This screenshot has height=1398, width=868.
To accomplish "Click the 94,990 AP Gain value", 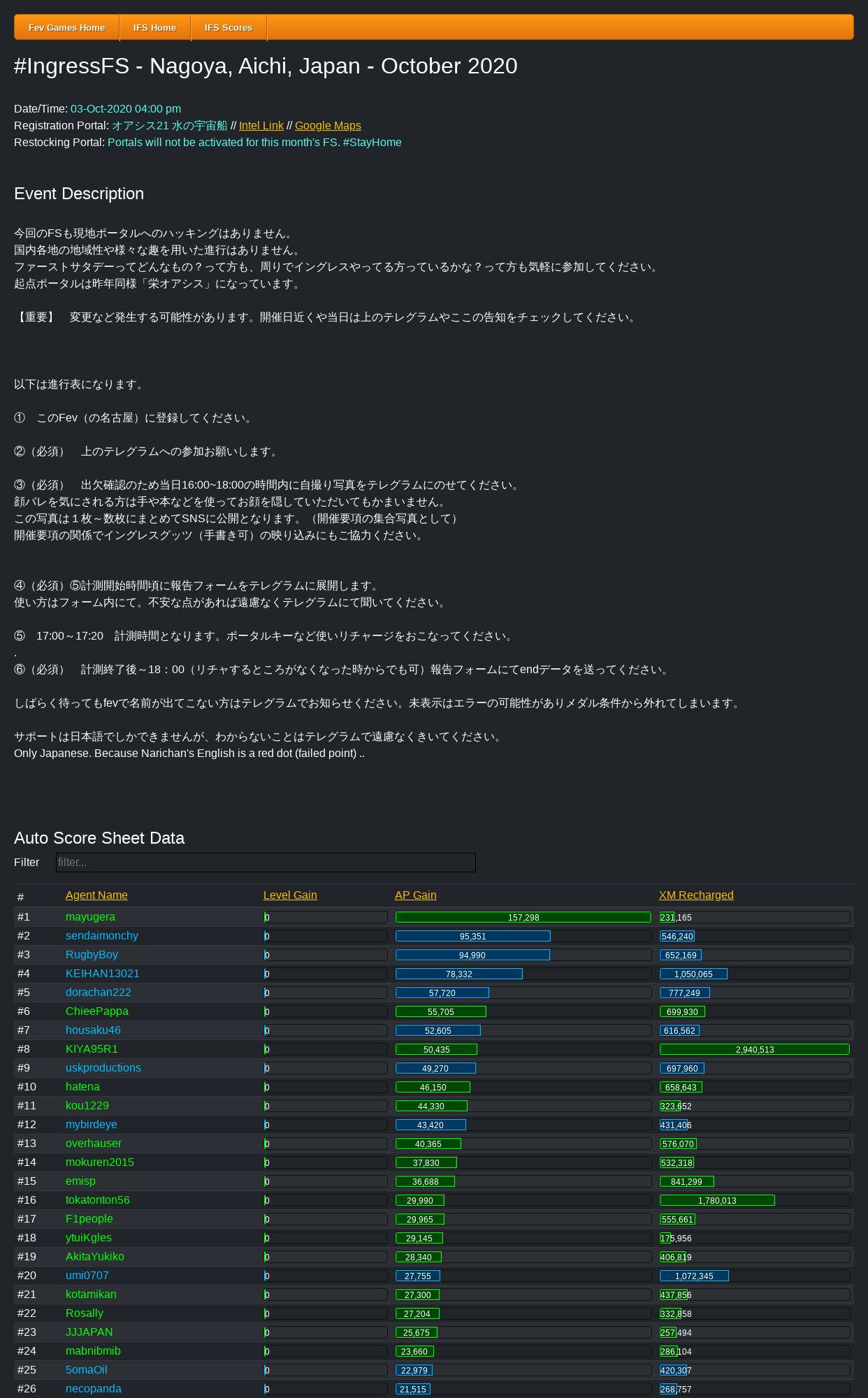I will [472, 956].
